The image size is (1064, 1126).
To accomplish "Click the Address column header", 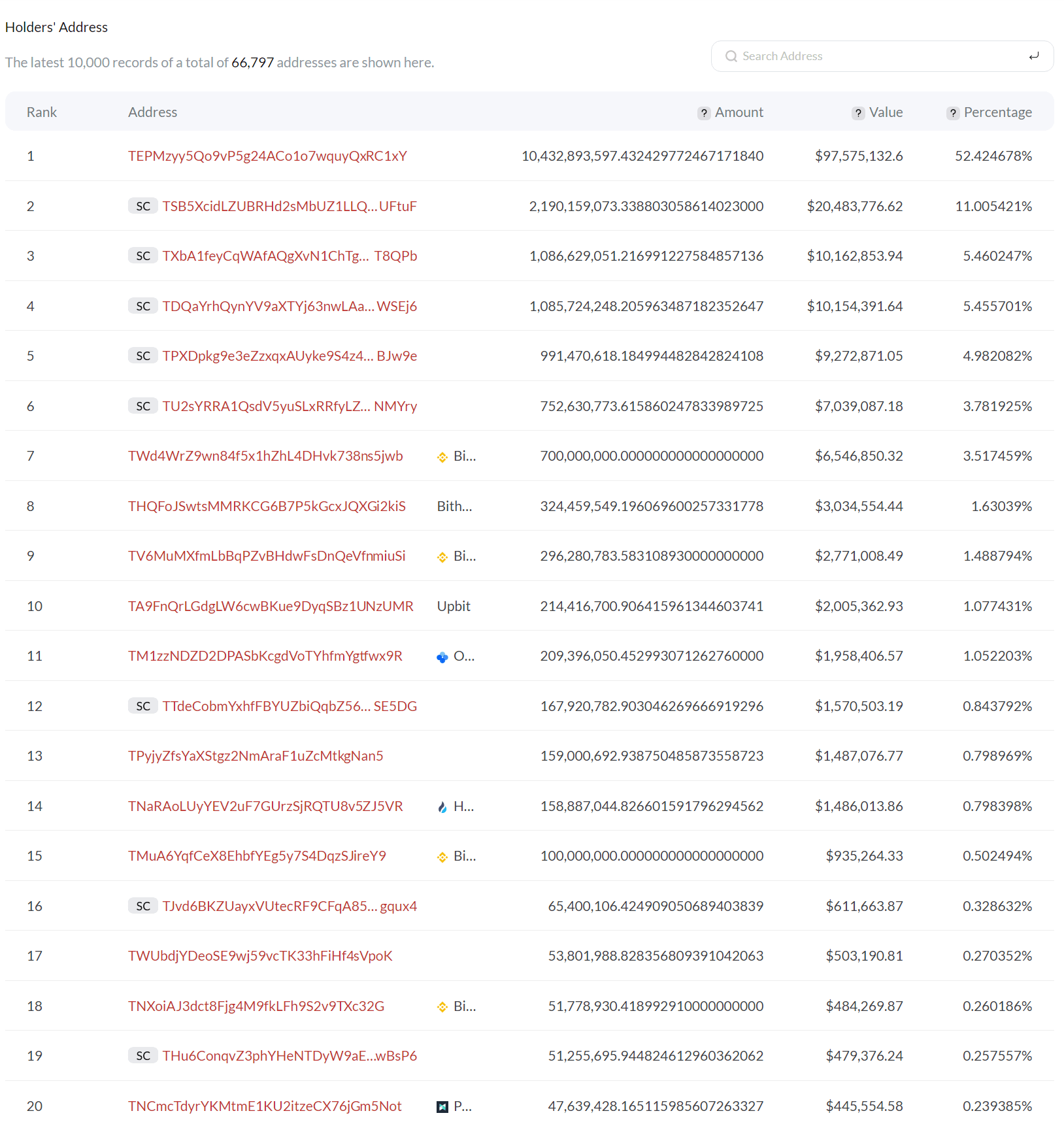I will [x=152, y=112].
